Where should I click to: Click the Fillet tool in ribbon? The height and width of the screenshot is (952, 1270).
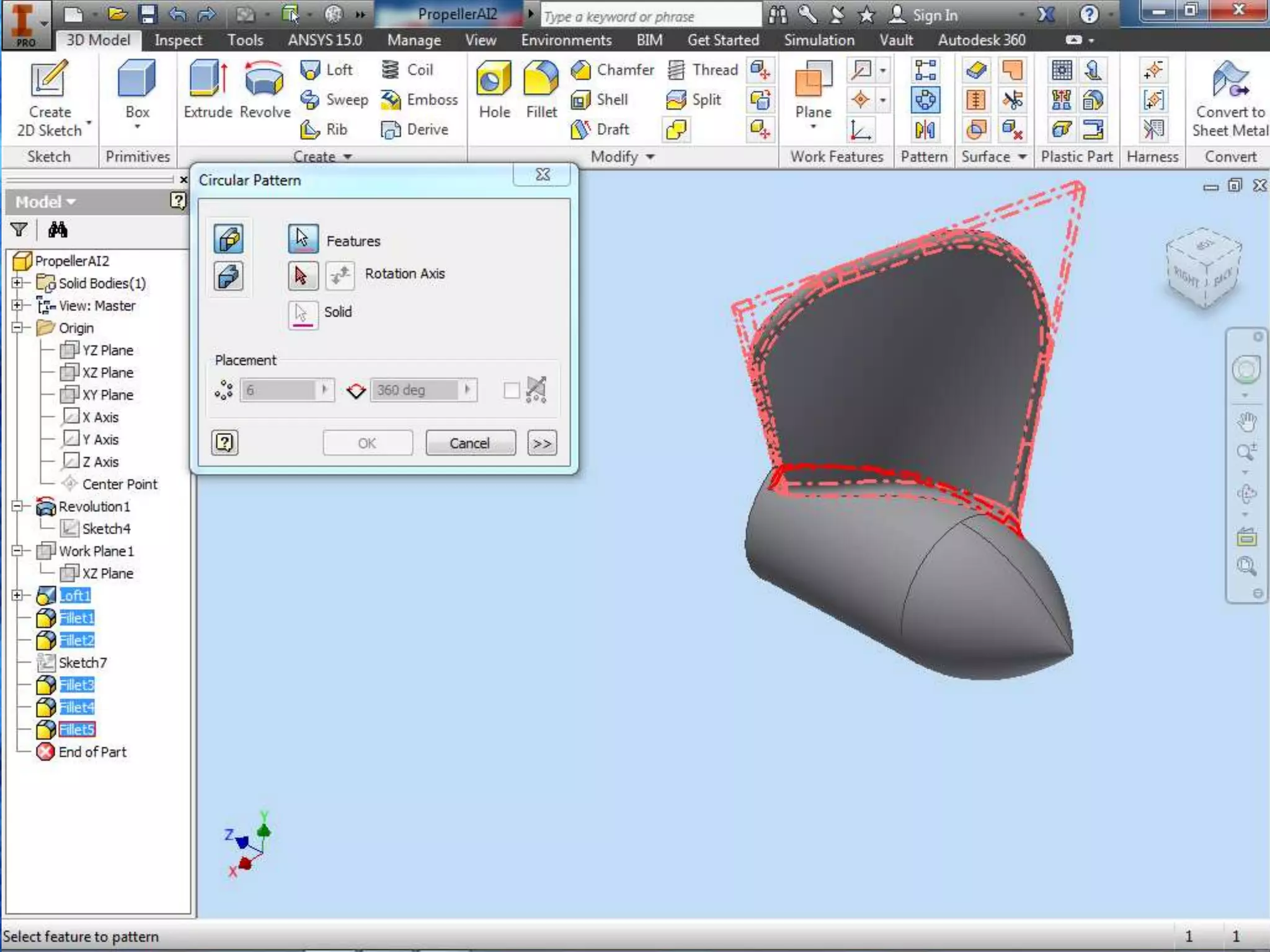pos(541,82)
